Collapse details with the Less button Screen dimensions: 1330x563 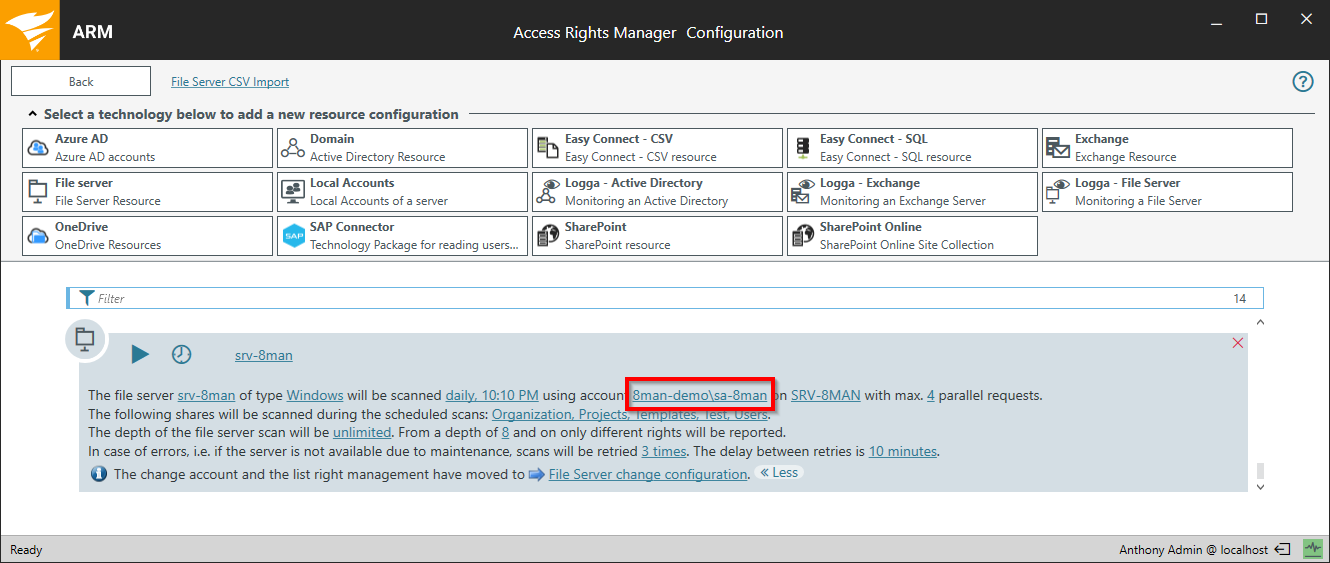tap(779, 472)
